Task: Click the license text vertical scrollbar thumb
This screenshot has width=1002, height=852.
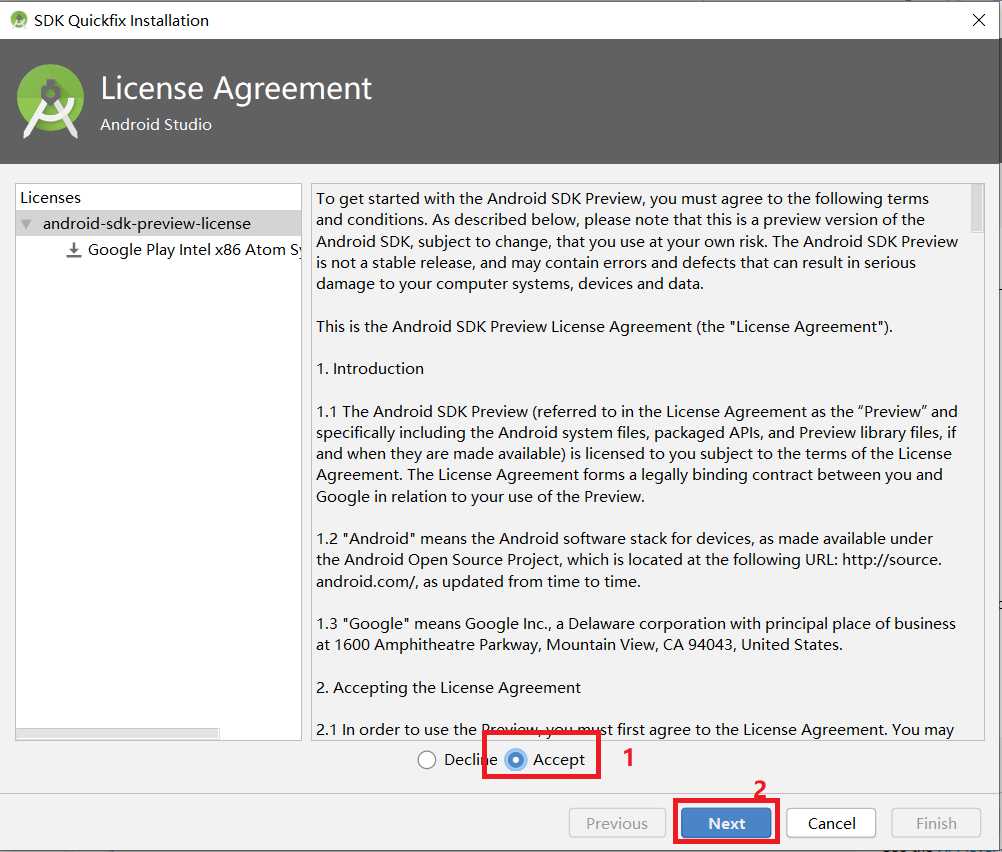Action: coord(977,208)
